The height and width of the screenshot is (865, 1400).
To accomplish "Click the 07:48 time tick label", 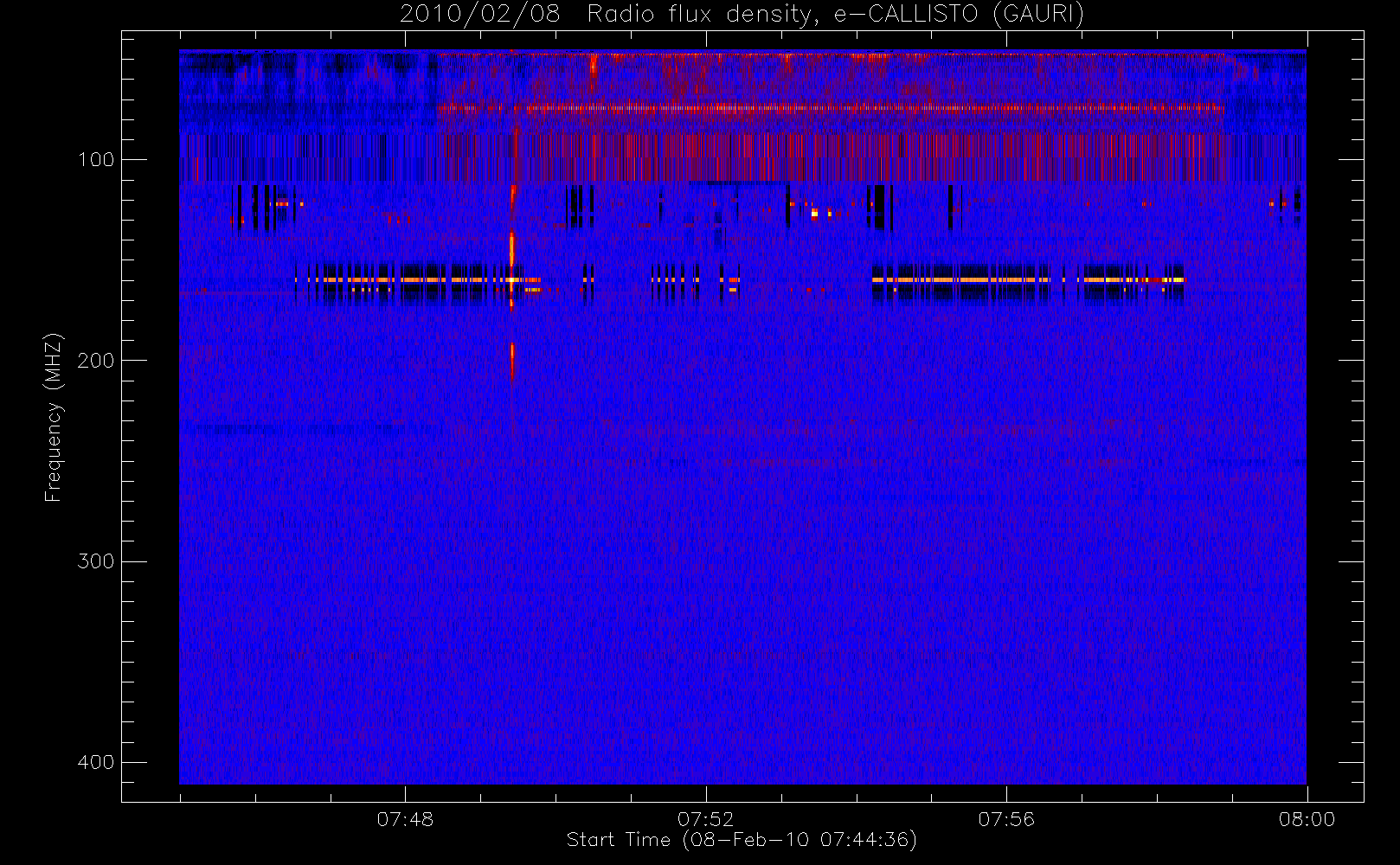I will click(405, 819).
